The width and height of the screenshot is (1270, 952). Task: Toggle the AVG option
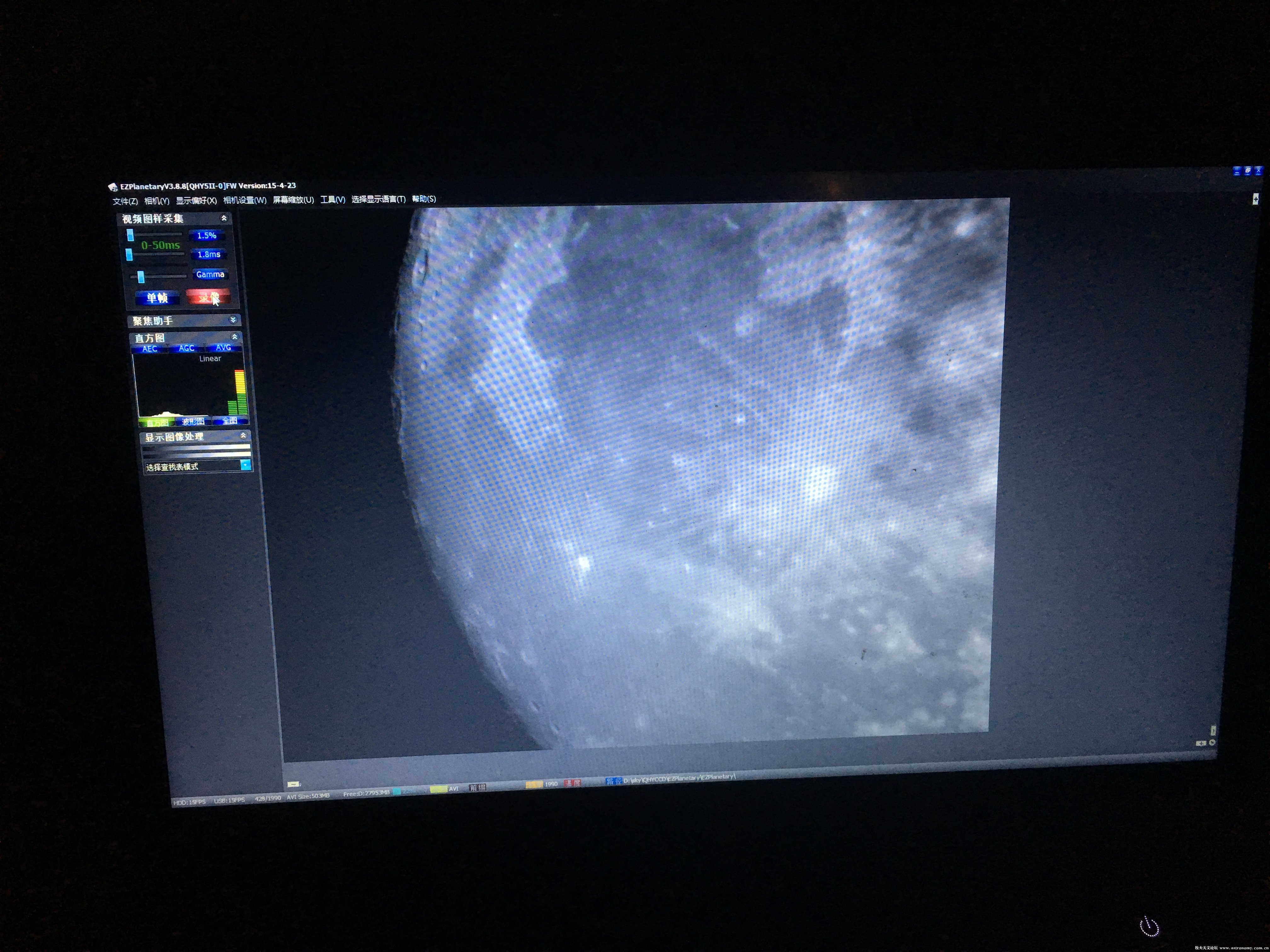(x=223, y=348)
